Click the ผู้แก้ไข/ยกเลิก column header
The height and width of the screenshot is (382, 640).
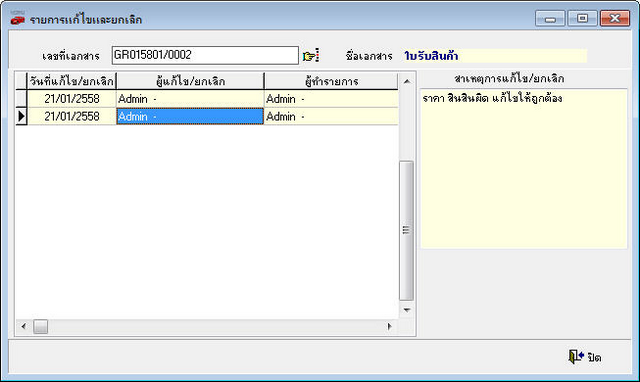pyautogui.click(x=190, y=81)
